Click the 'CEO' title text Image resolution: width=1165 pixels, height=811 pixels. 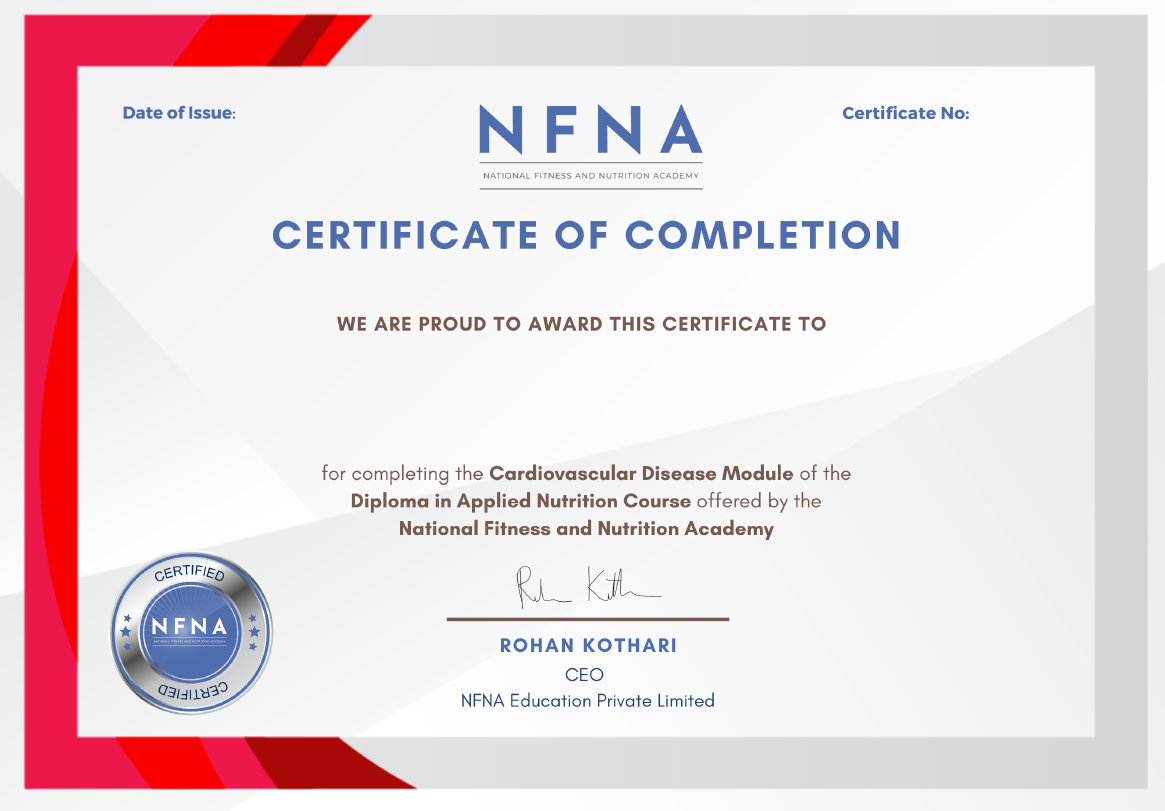tap(585, 675)
